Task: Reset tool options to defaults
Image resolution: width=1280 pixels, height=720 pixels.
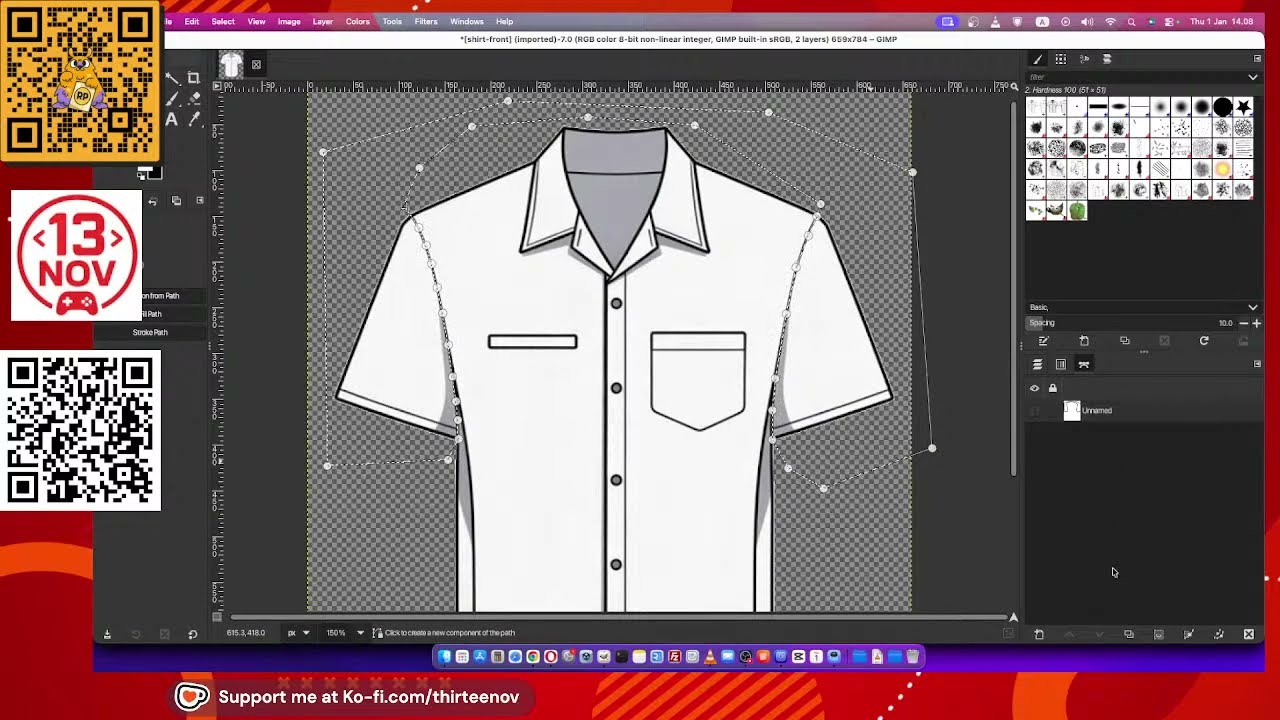Action: 193,634
